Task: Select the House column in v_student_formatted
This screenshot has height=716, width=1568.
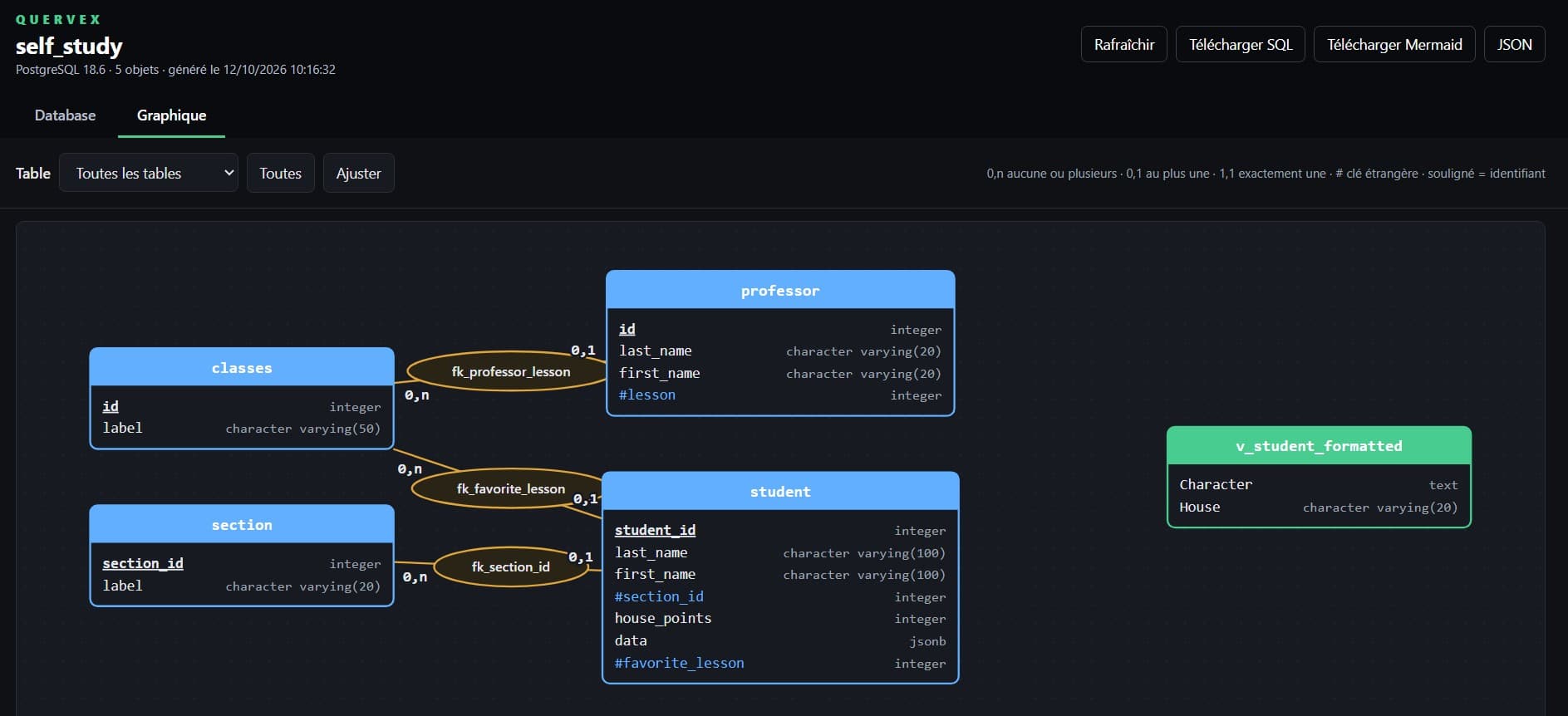Action: click(x=1200, y=507)
